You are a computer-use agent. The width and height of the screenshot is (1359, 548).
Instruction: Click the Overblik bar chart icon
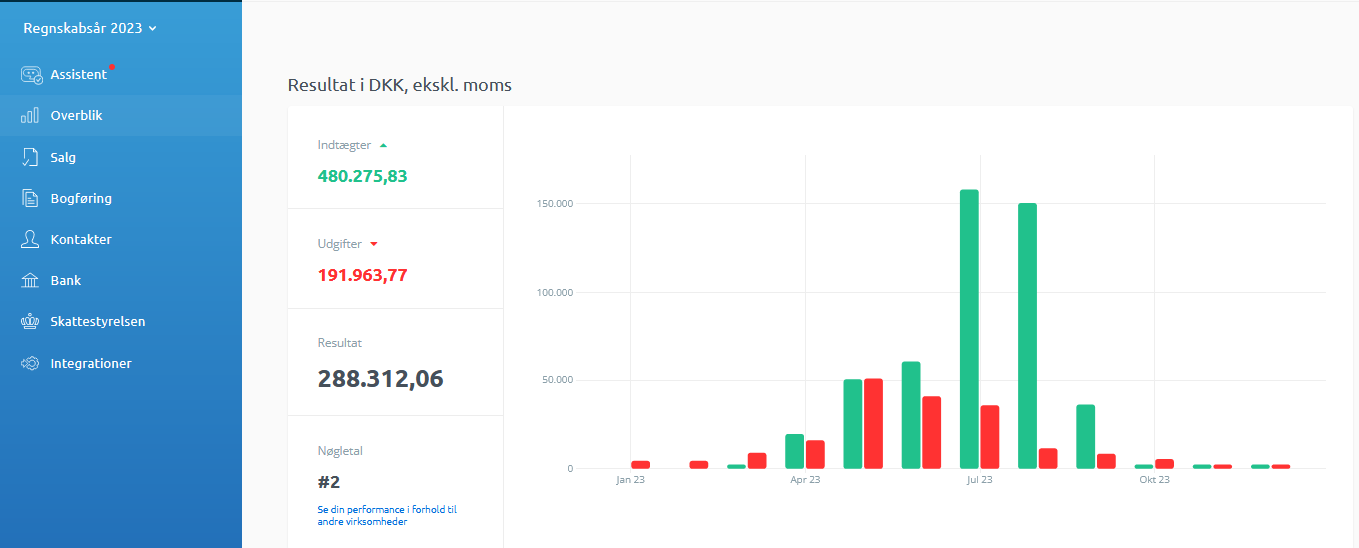30,116
